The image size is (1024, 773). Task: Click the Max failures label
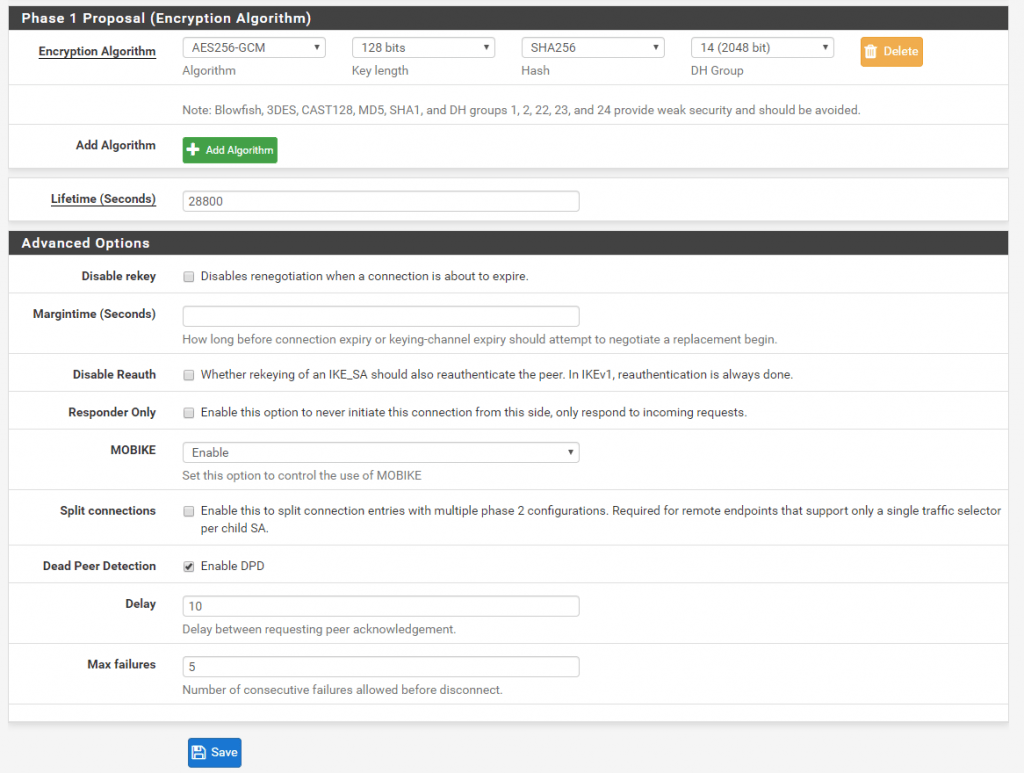[x=121, y=664]
